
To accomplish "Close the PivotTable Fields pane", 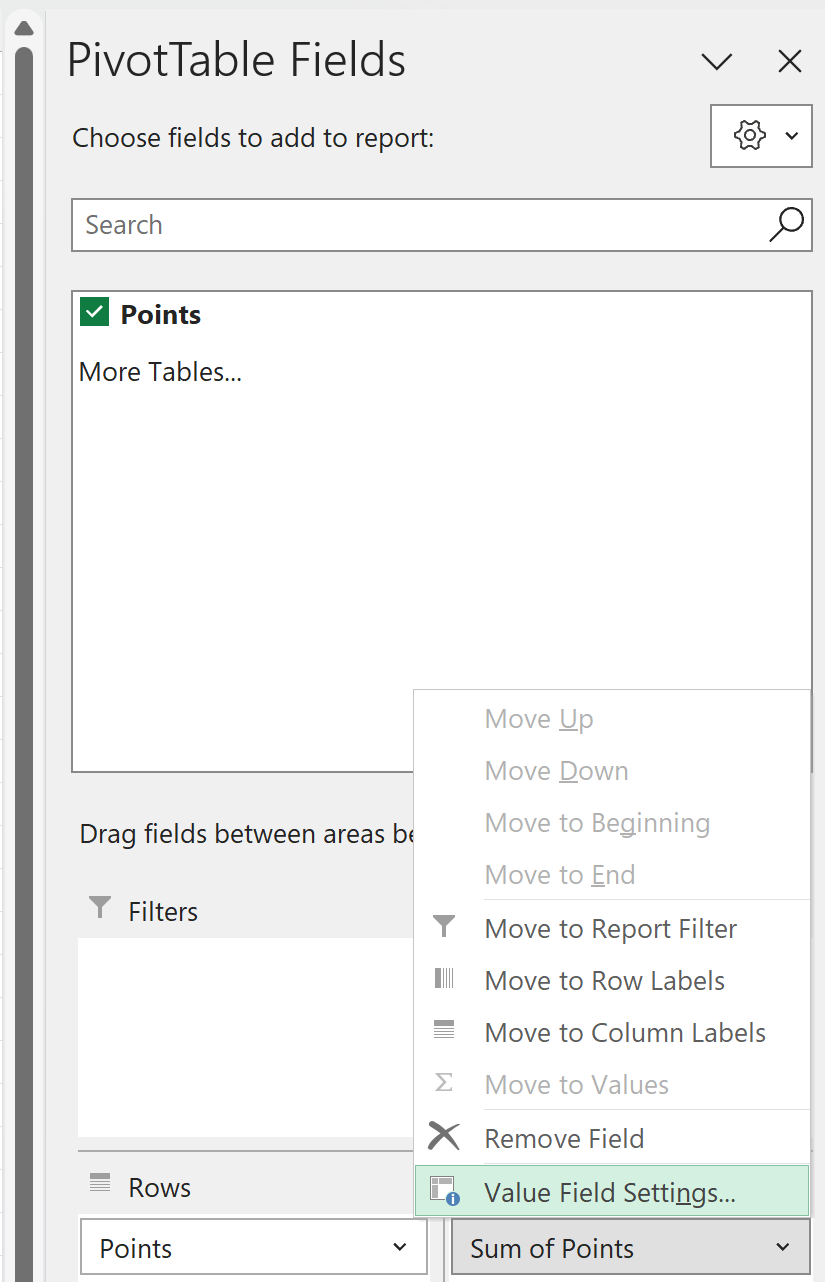I will 790,62.
